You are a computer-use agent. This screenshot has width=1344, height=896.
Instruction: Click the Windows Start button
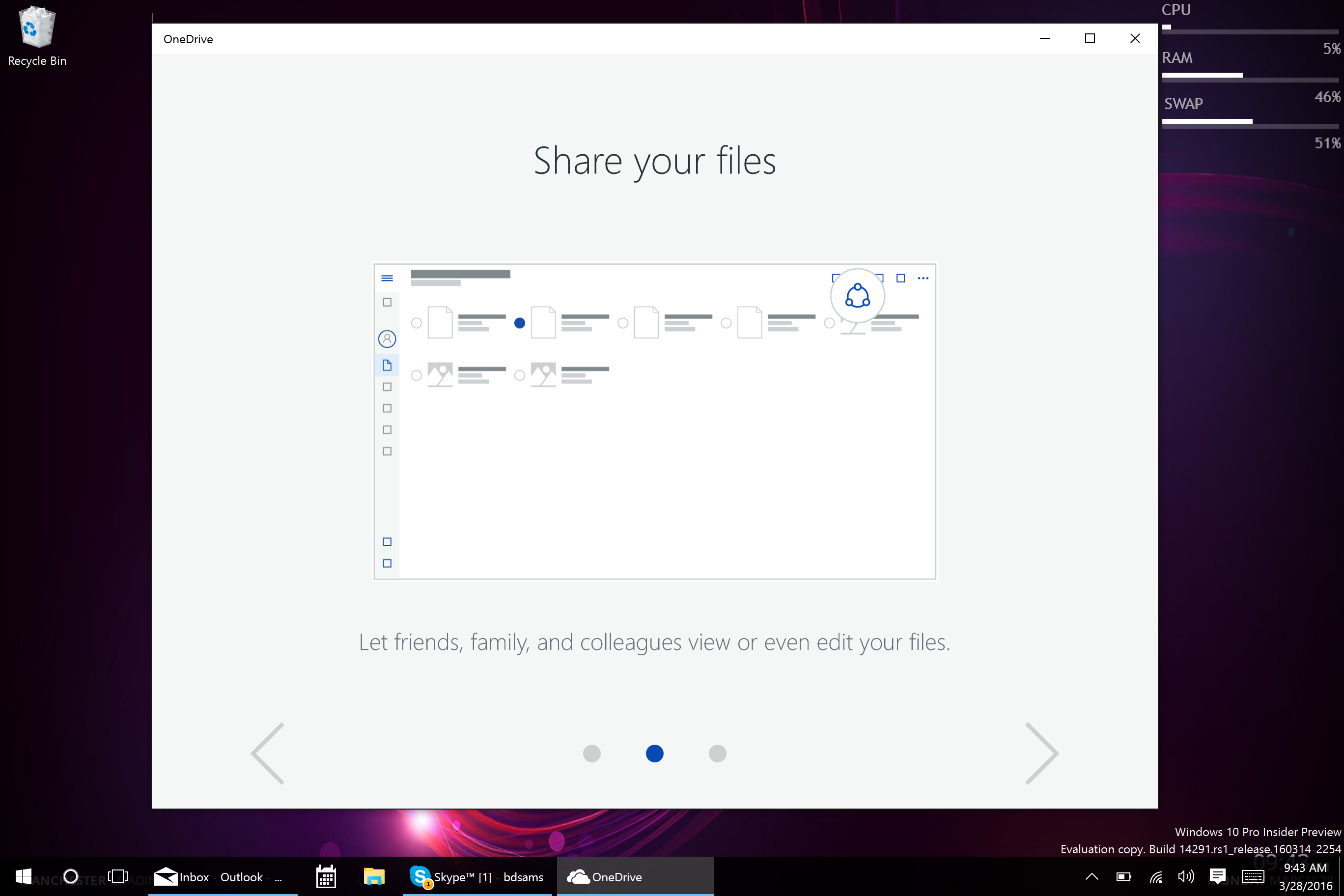(x=23, y=876)
